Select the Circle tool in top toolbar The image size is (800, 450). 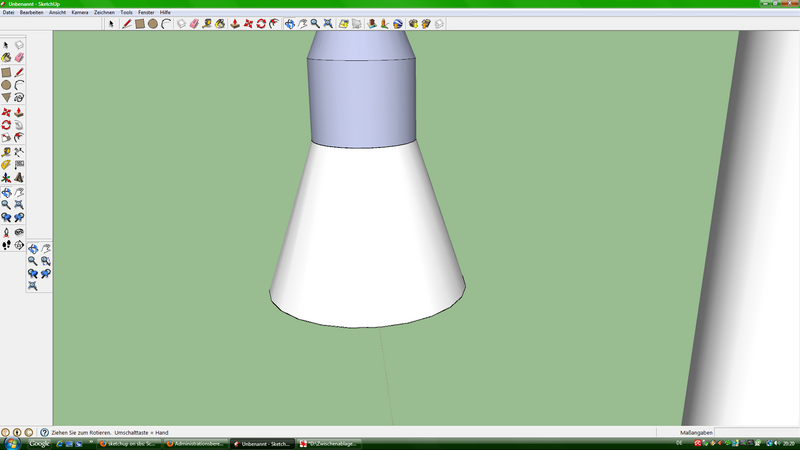pos(153,23)
